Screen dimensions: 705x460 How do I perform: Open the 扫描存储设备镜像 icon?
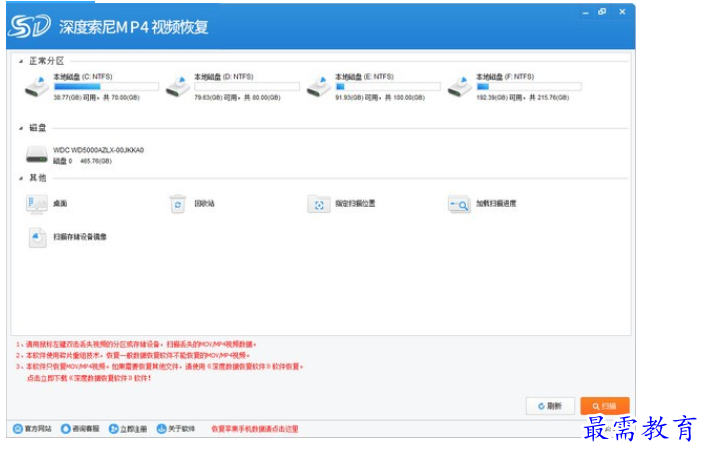37,237
